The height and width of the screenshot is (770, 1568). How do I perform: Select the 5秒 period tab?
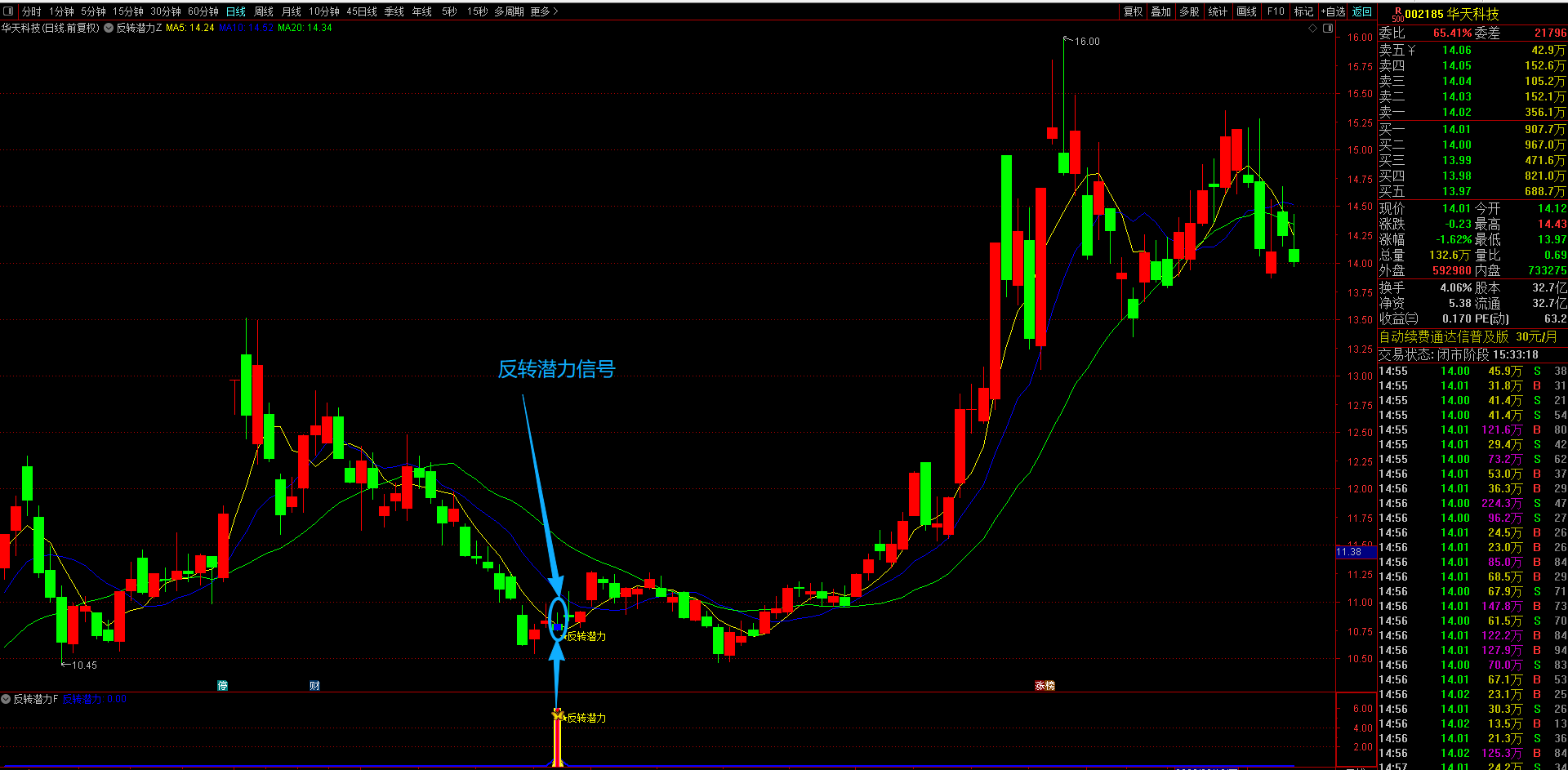pos(449,11)
